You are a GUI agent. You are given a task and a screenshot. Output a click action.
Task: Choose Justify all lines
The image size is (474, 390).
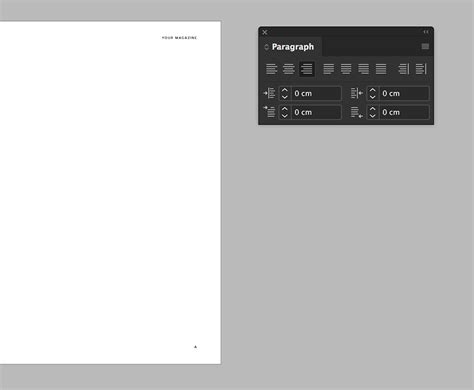tap(381, 69)
